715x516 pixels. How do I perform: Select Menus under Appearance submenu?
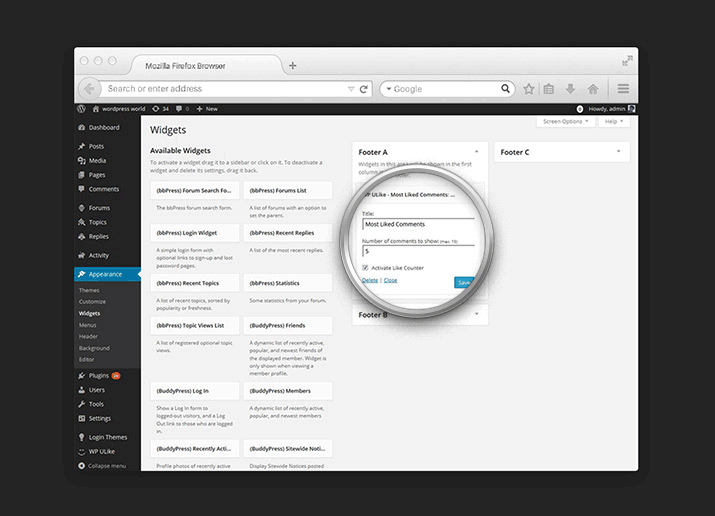88,324
